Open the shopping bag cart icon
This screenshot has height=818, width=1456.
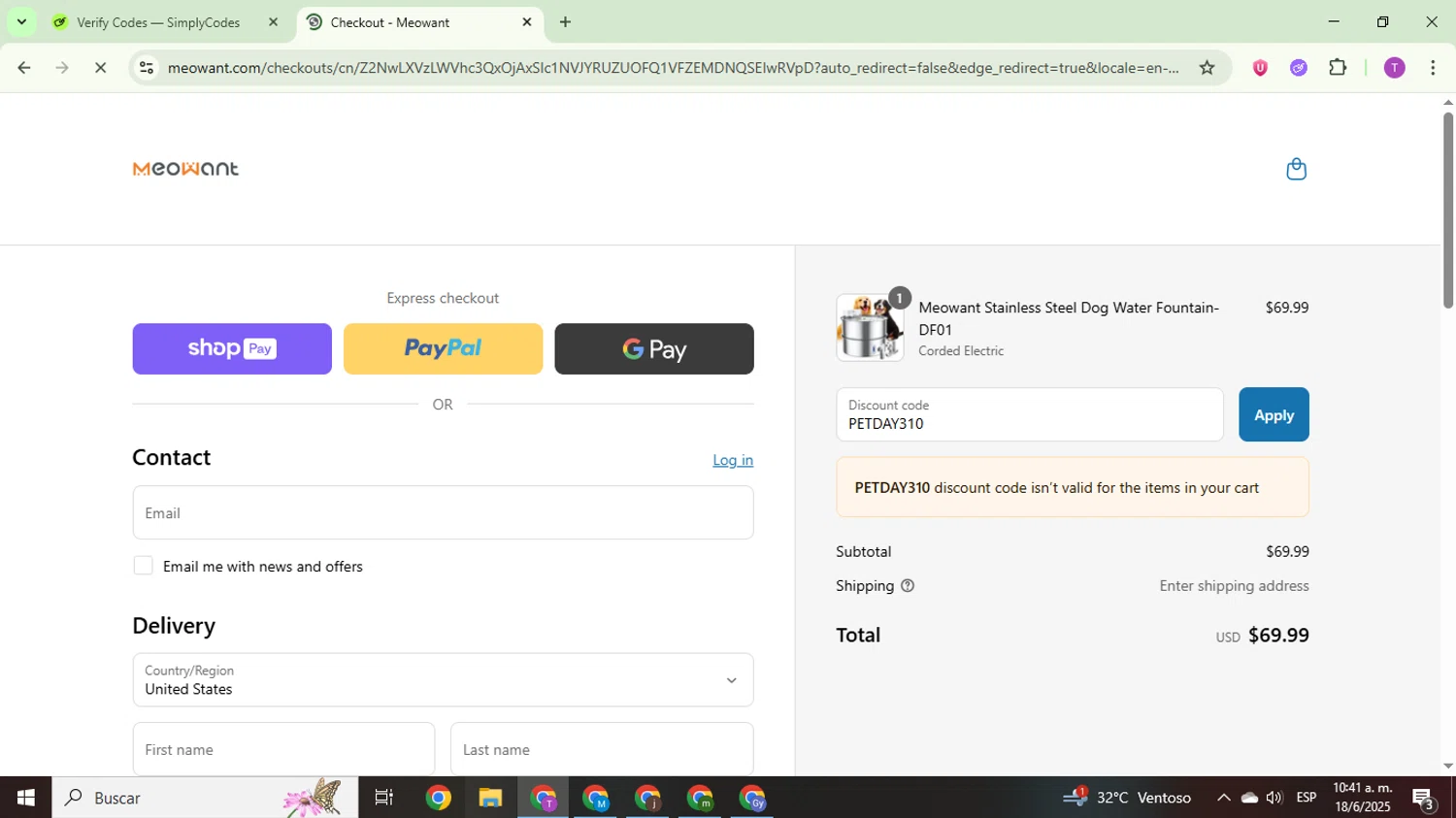[x=1296, y=169]
